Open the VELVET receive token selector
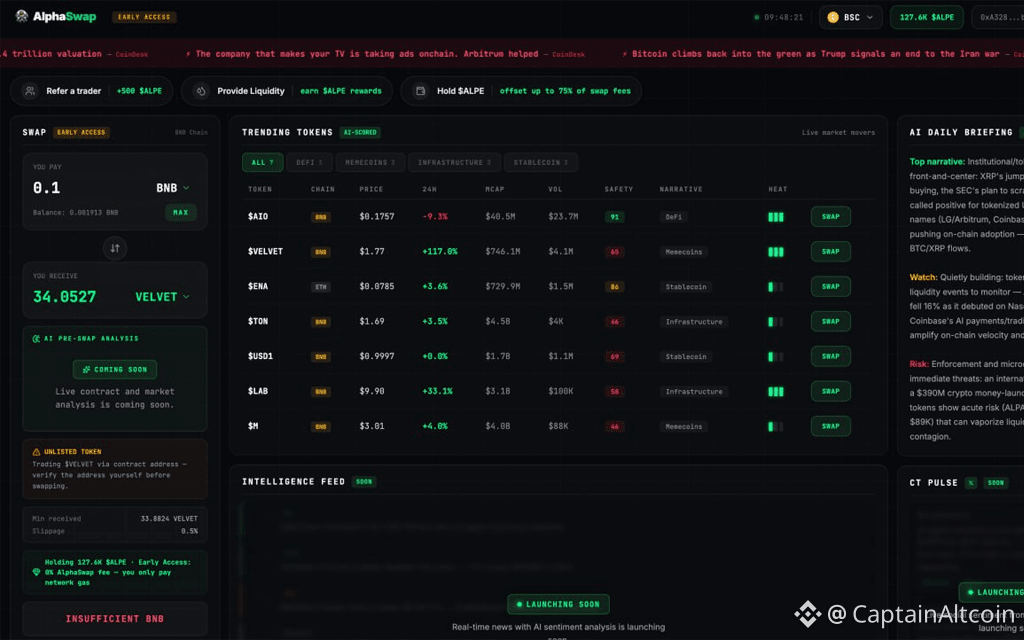 163,297
